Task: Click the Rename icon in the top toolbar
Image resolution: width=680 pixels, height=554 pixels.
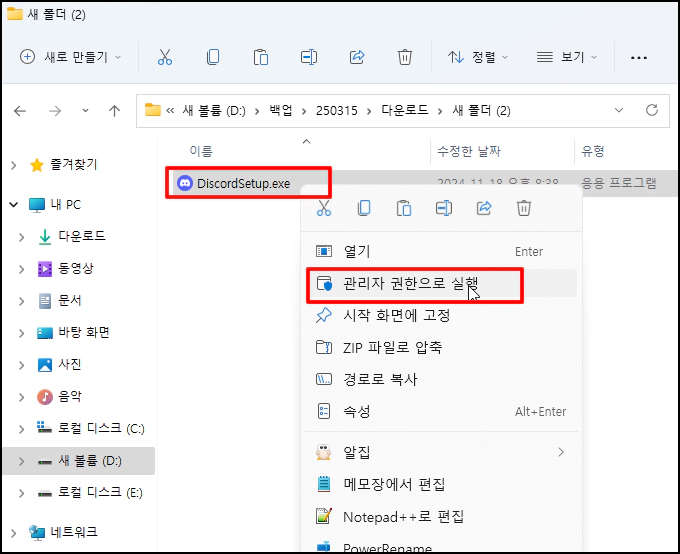Action: 309,57
